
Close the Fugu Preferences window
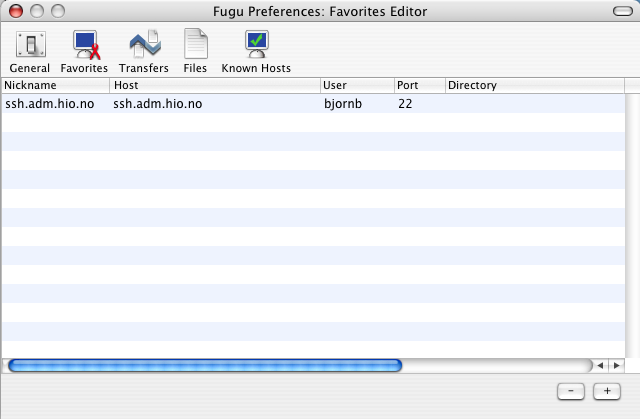point(16,11)
